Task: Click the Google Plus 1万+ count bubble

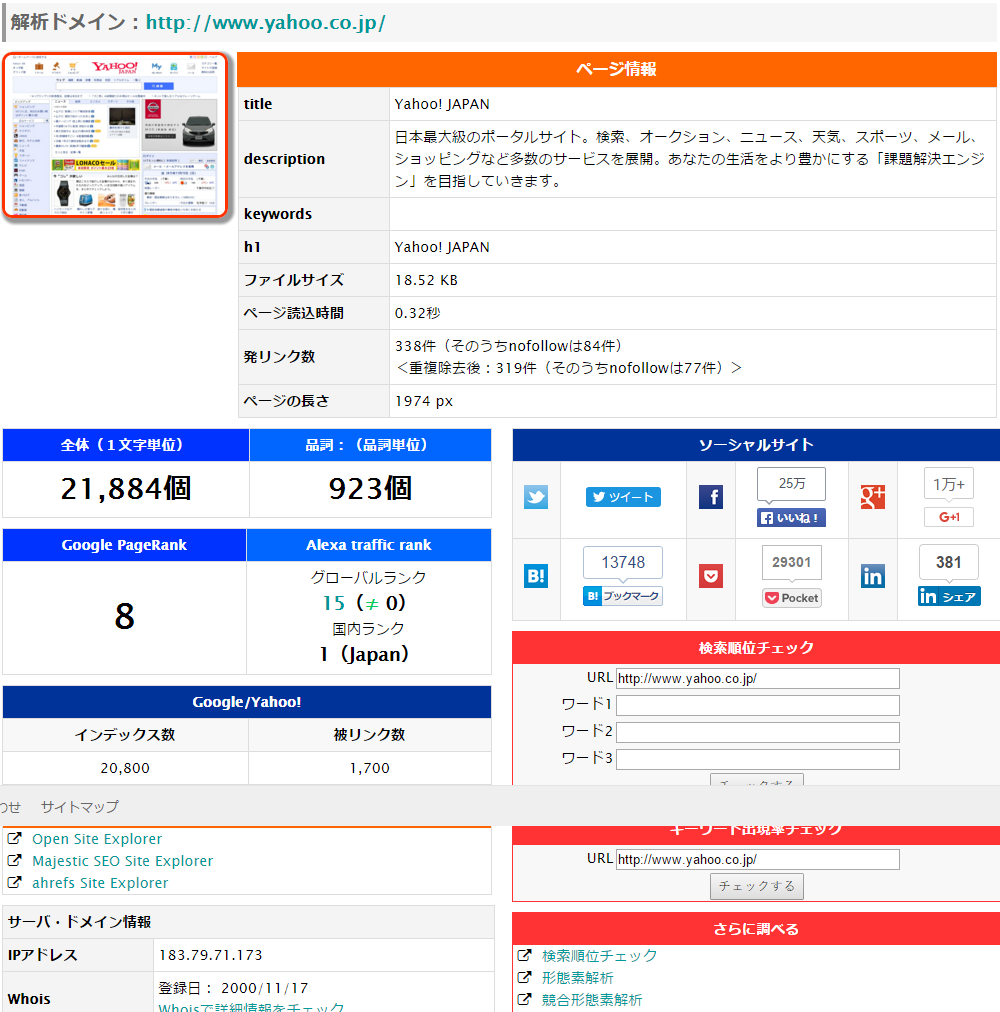Action: (949, 483)
